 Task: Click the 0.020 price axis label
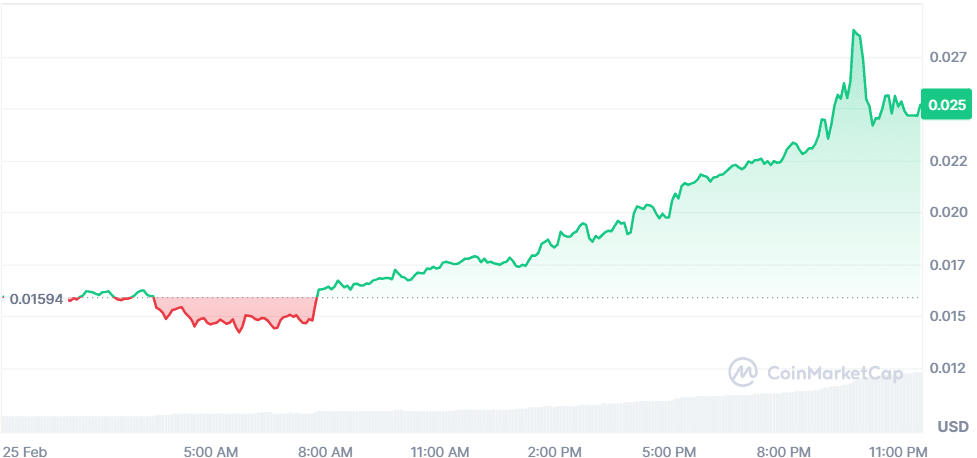coord(947,213)
